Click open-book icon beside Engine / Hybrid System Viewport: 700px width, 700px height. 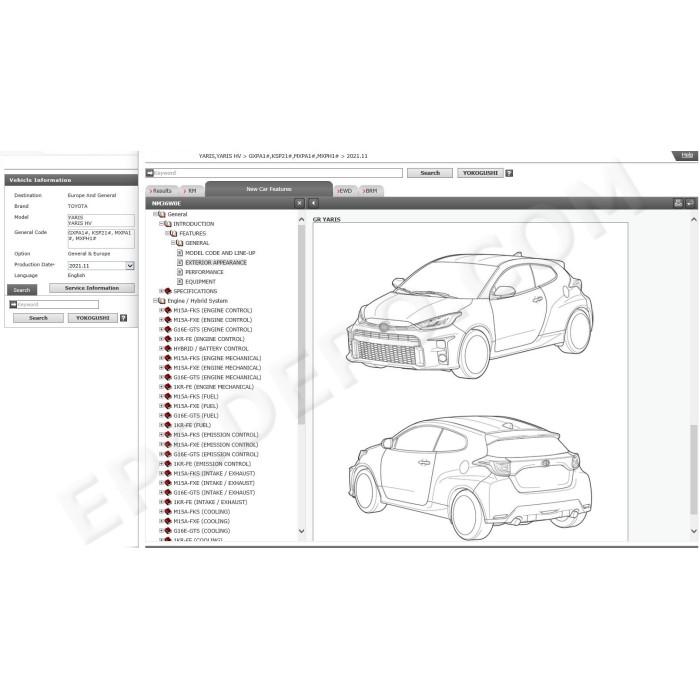click(x=162, y=301)
